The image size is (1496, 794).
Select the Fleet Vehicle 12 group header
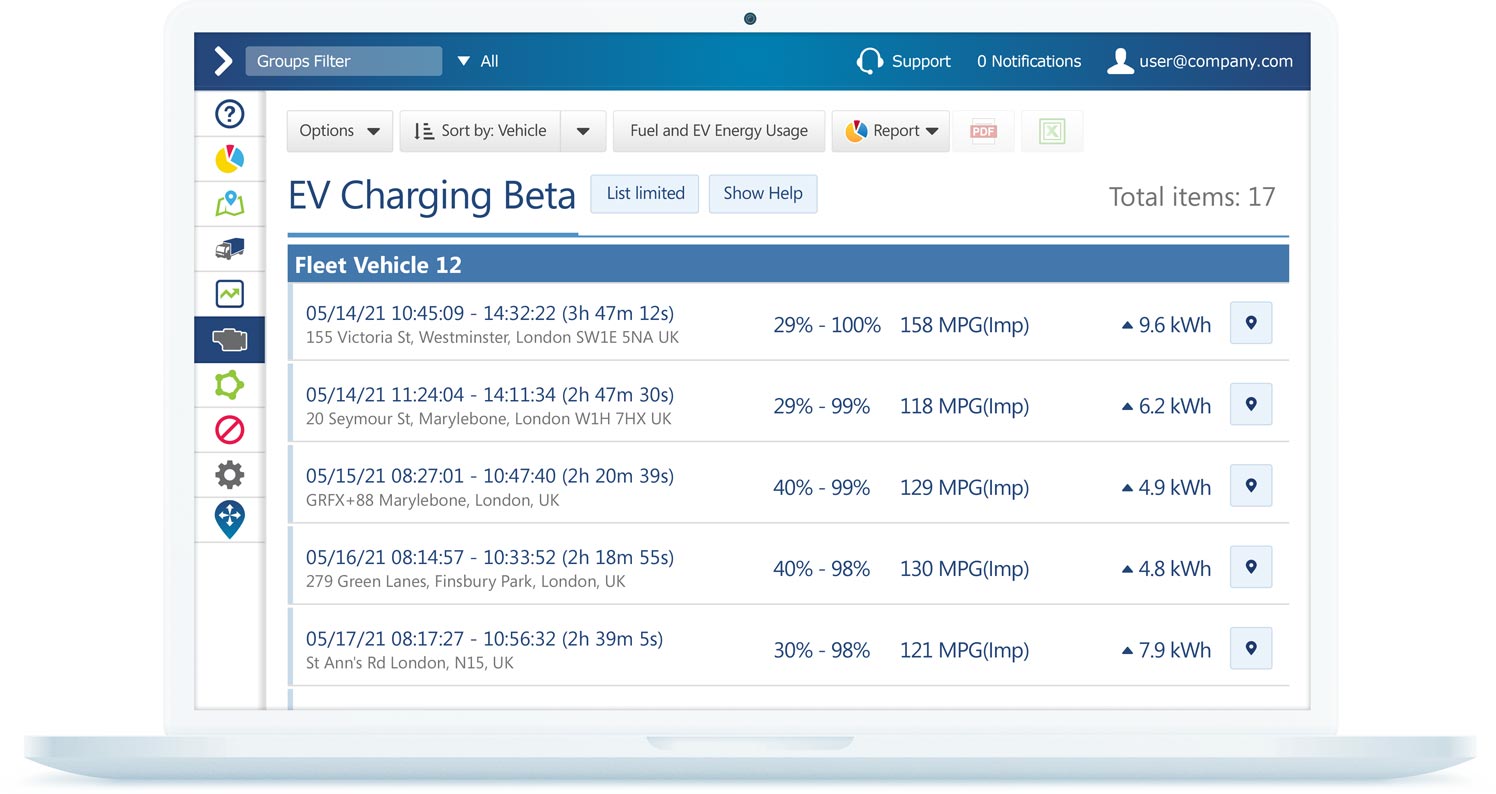click(788, 265)
